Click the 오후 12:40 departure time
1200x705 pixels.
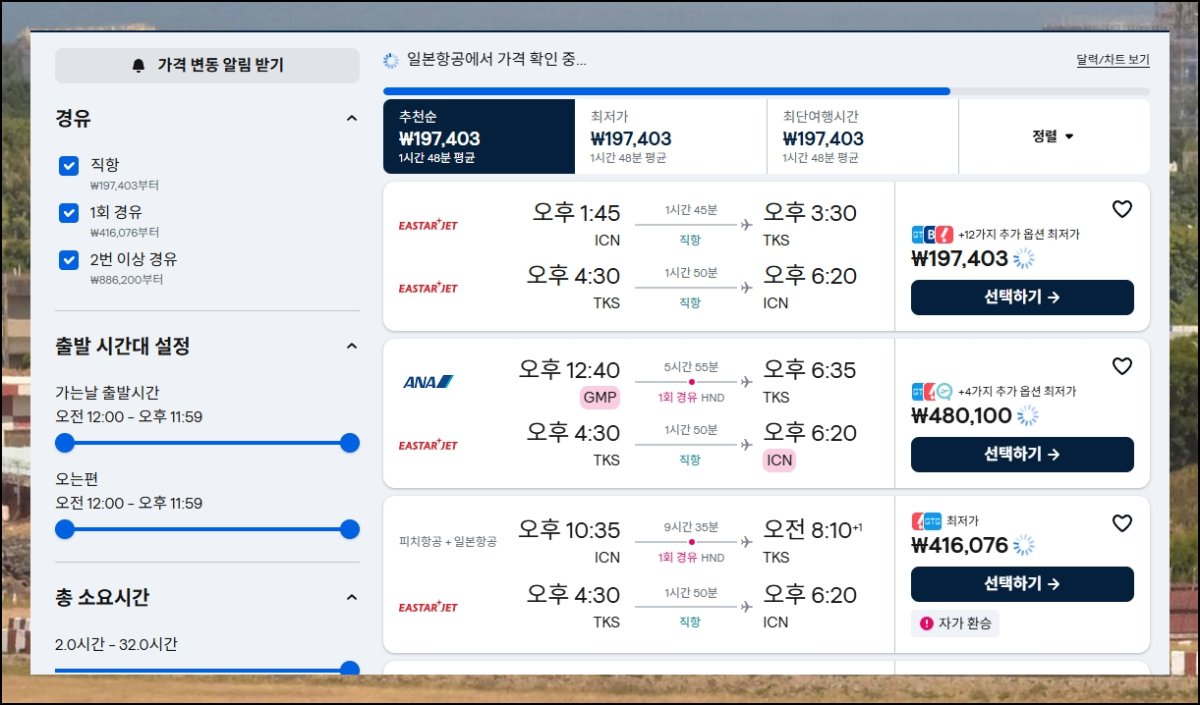tap(569, 370)
